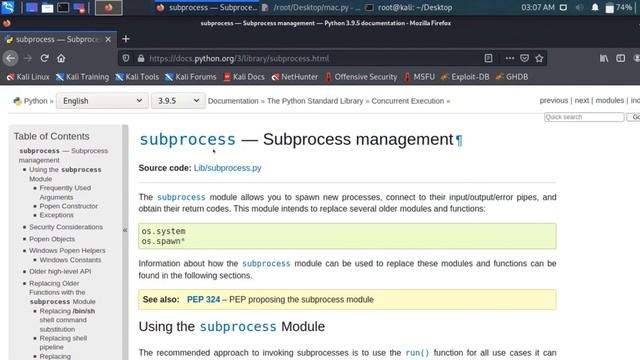Open the Kali applications menu icon

click(x=8, y=7)
